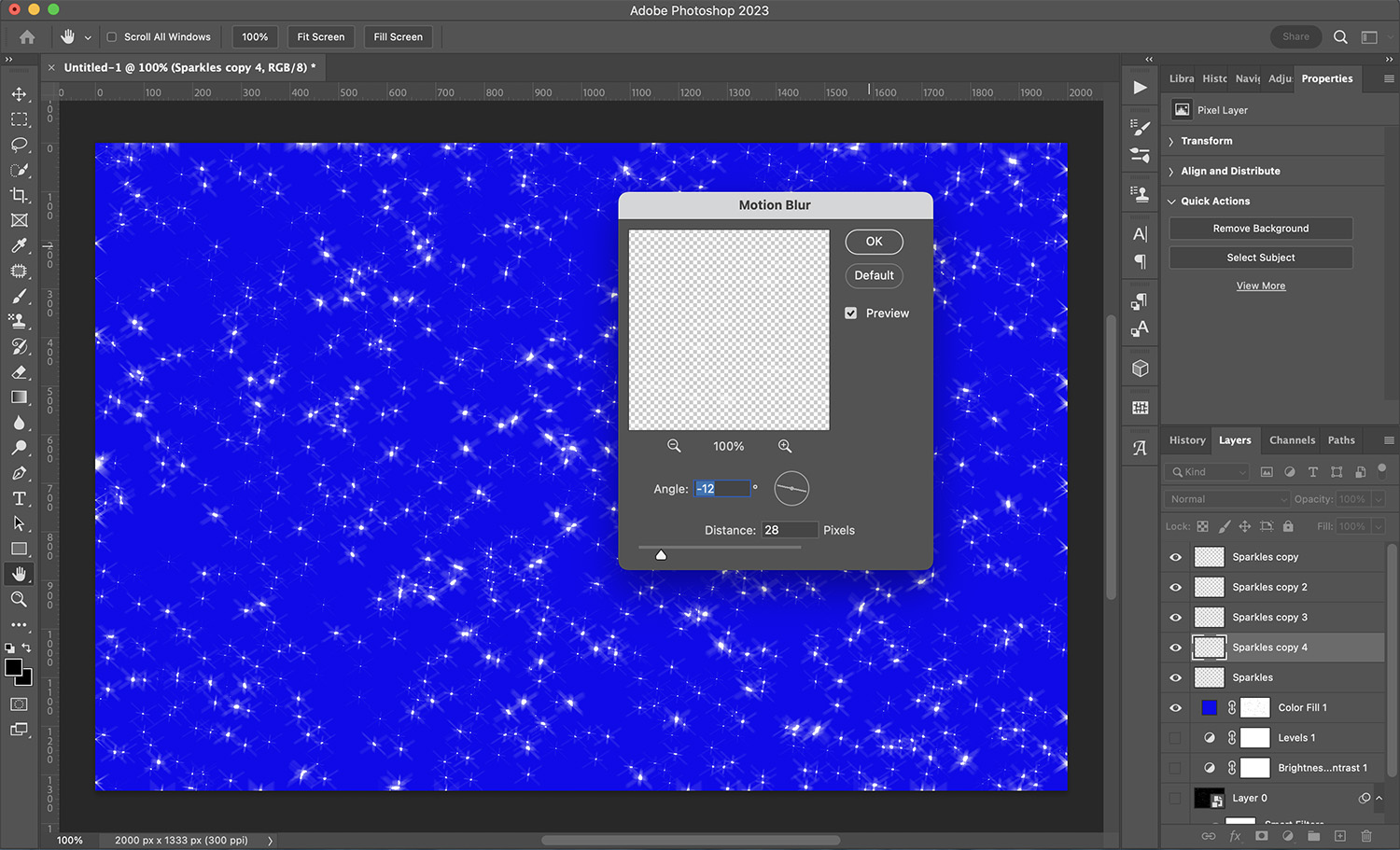Hide the Sparkles copy layer
This screenshot has width=1400, height=850.
point(1176,557)
